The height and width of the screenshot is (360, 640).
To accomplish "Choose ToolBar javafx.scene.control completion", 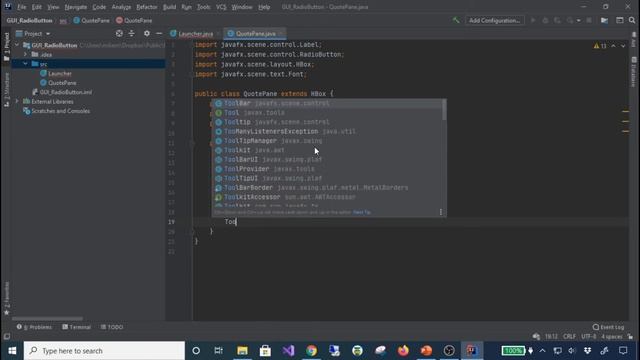I will tap(327, 104).
